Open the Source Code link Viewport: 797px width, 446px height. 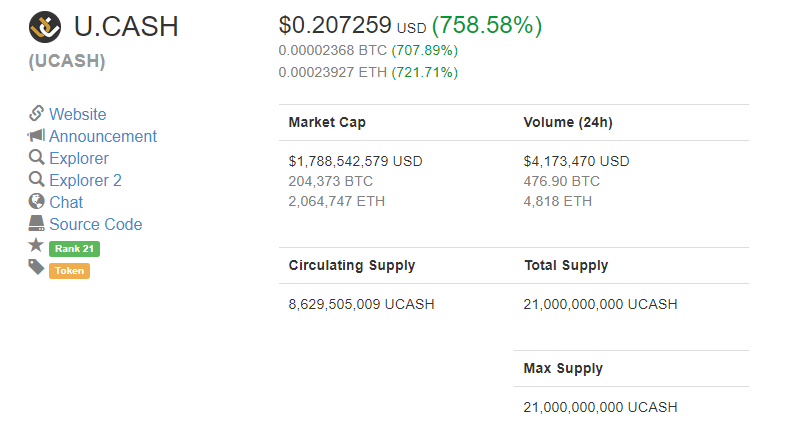pyautogui.click(x=96, y=225)
